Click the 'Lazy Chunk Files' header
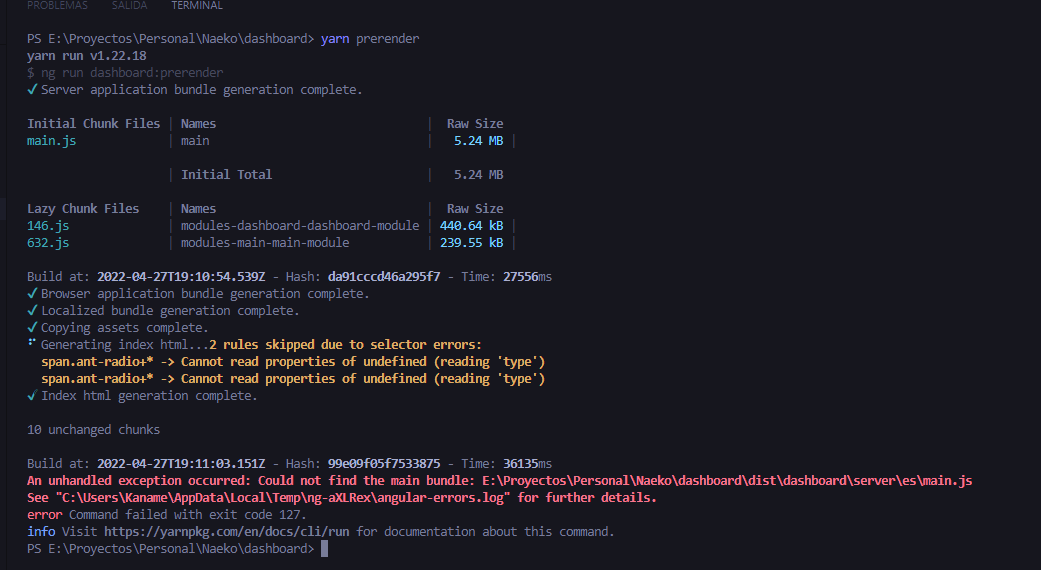 [x=83, y=209]
